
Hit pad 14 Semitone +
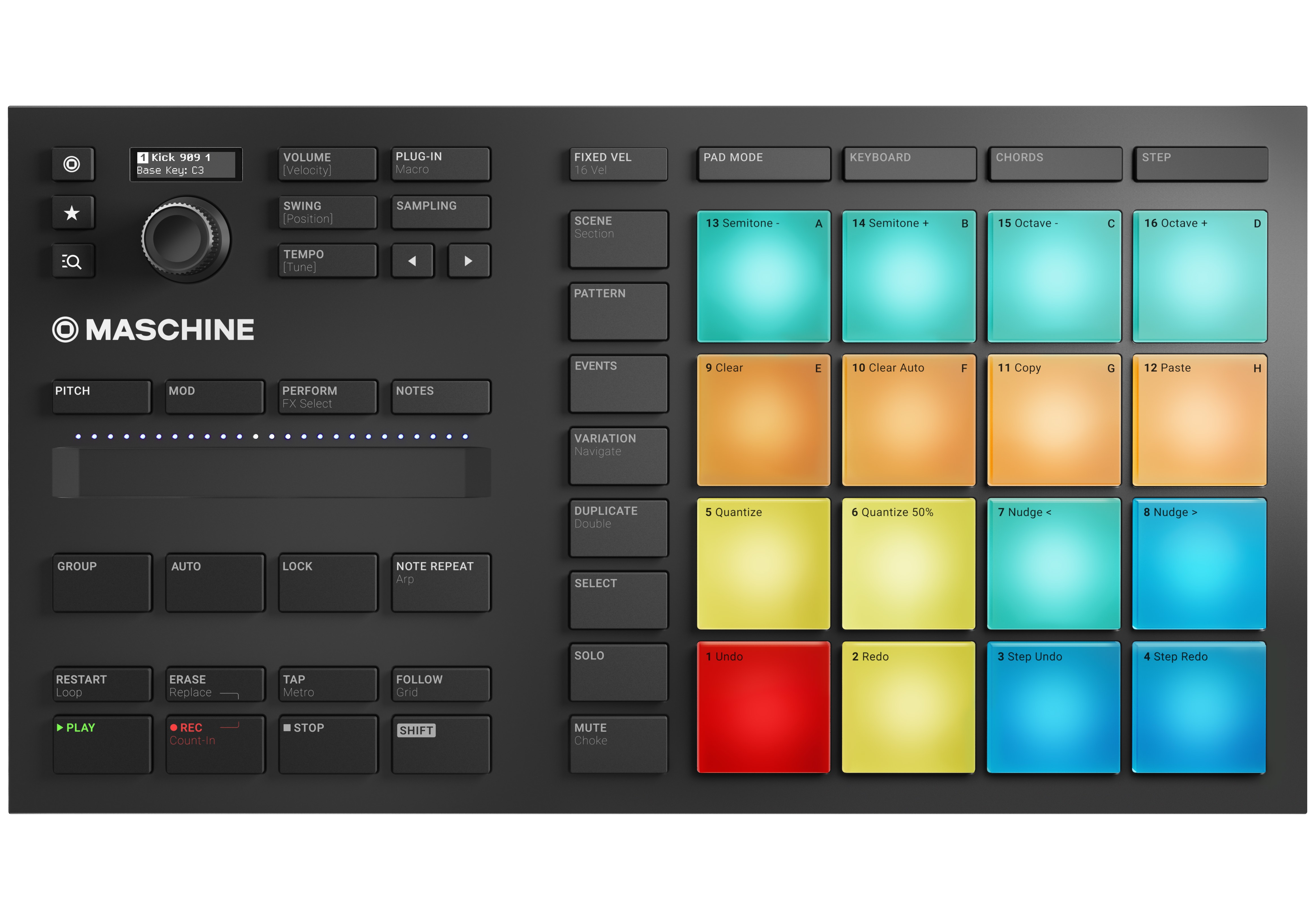pyautogui.click(x=910, y=276)
